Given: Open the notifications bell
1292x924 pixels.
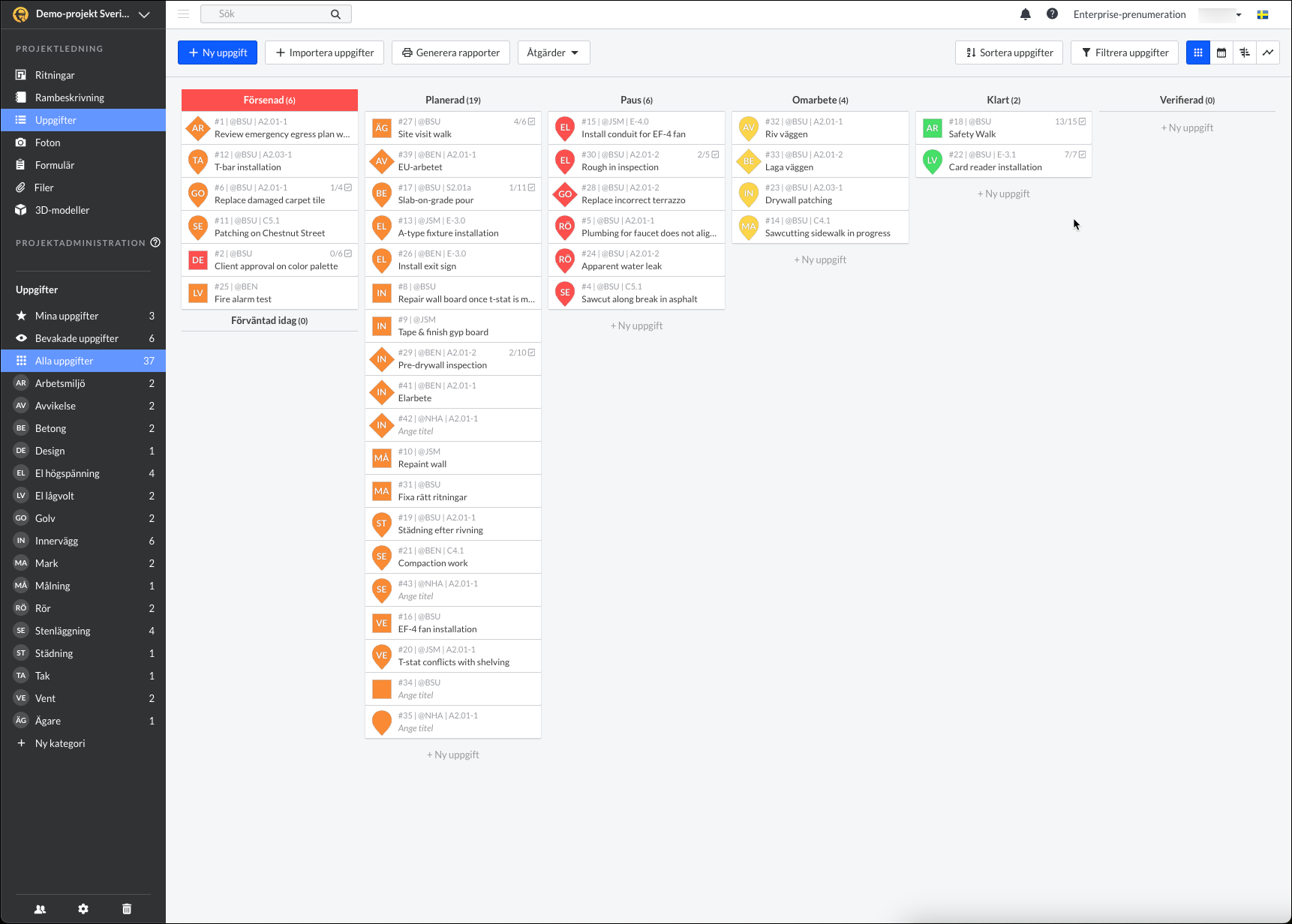Looking at the screenshot, I should click(x=1025, y=14).
